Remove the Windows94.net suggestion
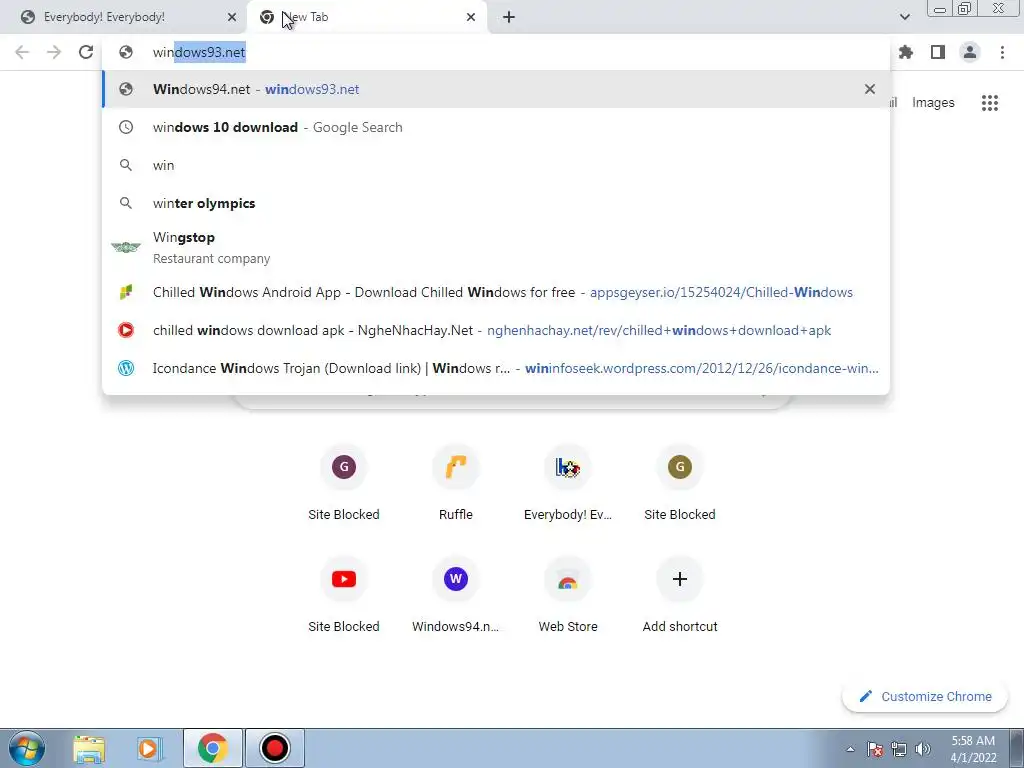The width and height of the screenshot is (1024, 768). click(870, 89)
